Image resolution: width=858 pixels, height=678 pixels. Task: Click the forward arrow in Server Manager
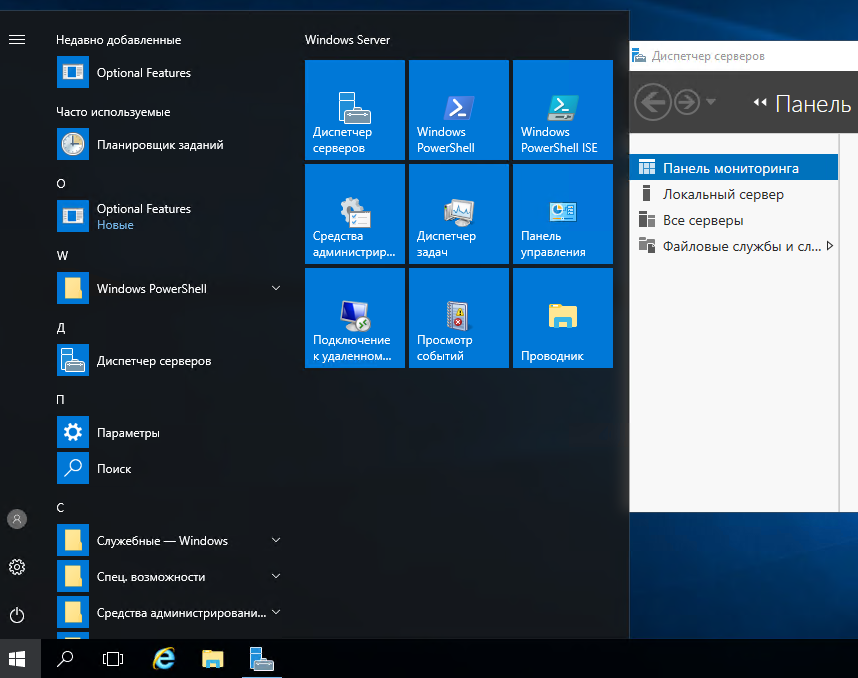pyautogui.click(x=687, y=102)
